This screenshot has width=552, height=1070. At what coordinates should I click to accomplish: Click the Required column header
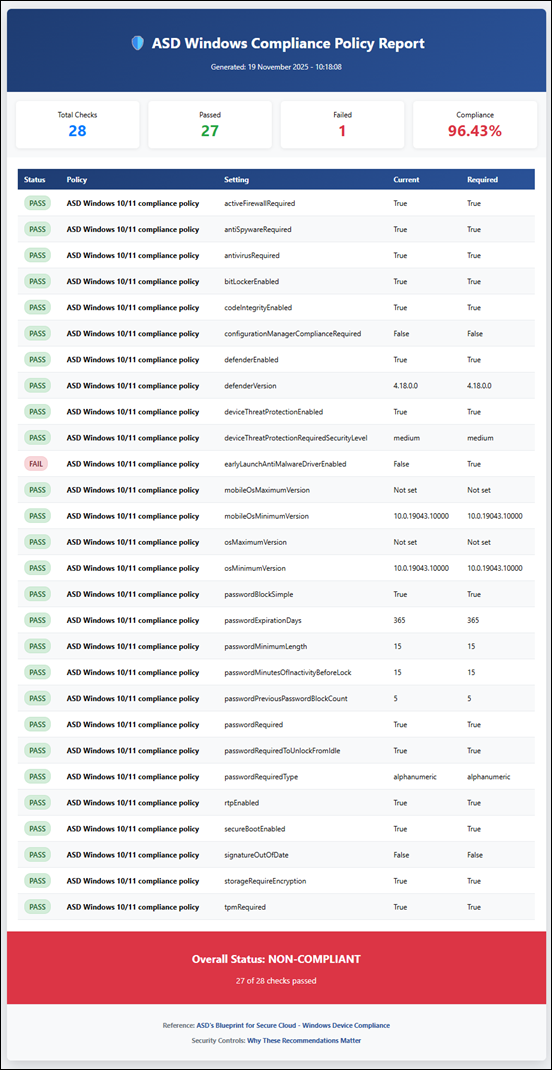point(482,180)
